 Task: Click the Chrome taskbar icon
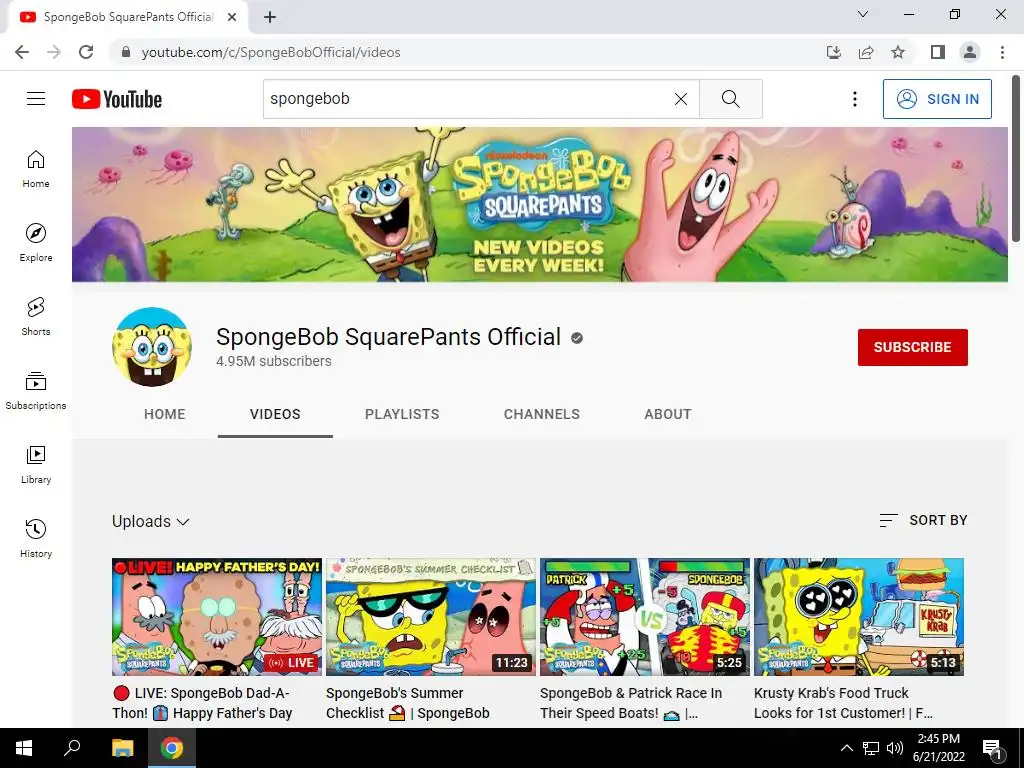click(172, 748)
